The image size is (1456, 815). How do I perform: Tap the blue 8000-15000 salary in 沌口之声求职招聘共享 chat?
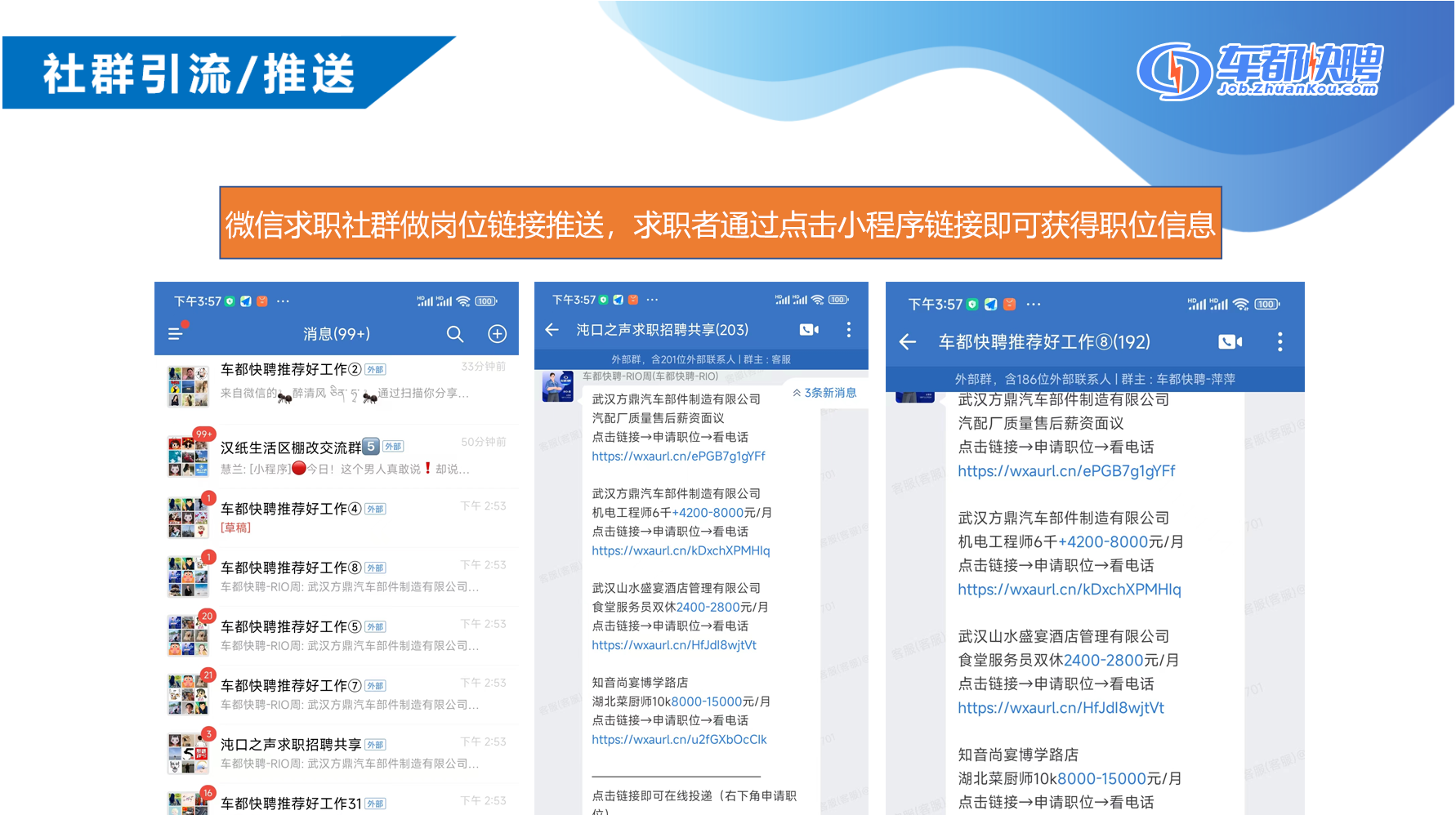[x=707, y=701]
